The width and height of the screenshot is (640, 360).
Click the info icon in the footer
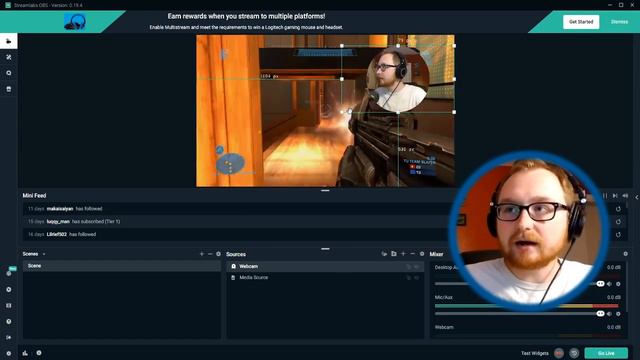click(x=39, y=353)
